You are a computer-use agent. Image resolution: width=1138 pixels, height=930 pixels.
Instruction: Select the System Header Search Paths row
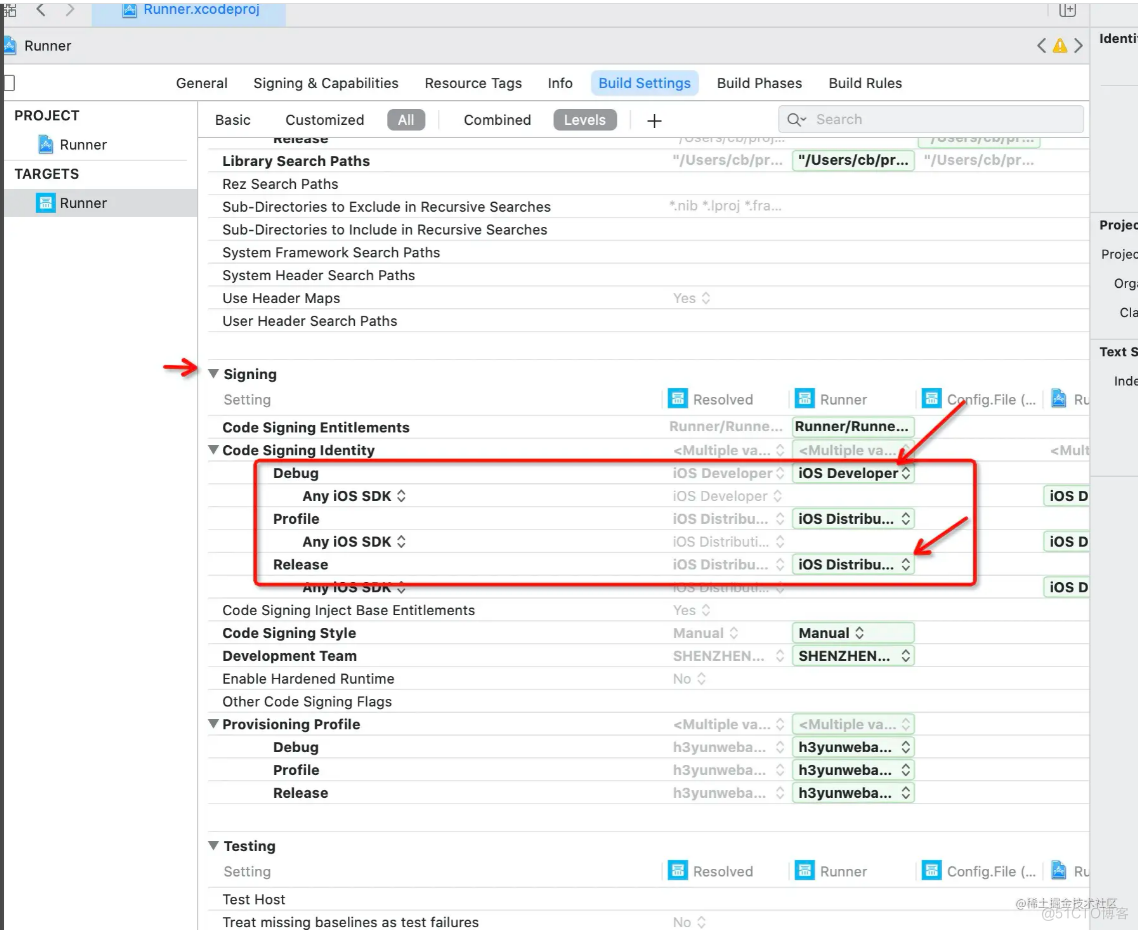(x=648, y=276)
